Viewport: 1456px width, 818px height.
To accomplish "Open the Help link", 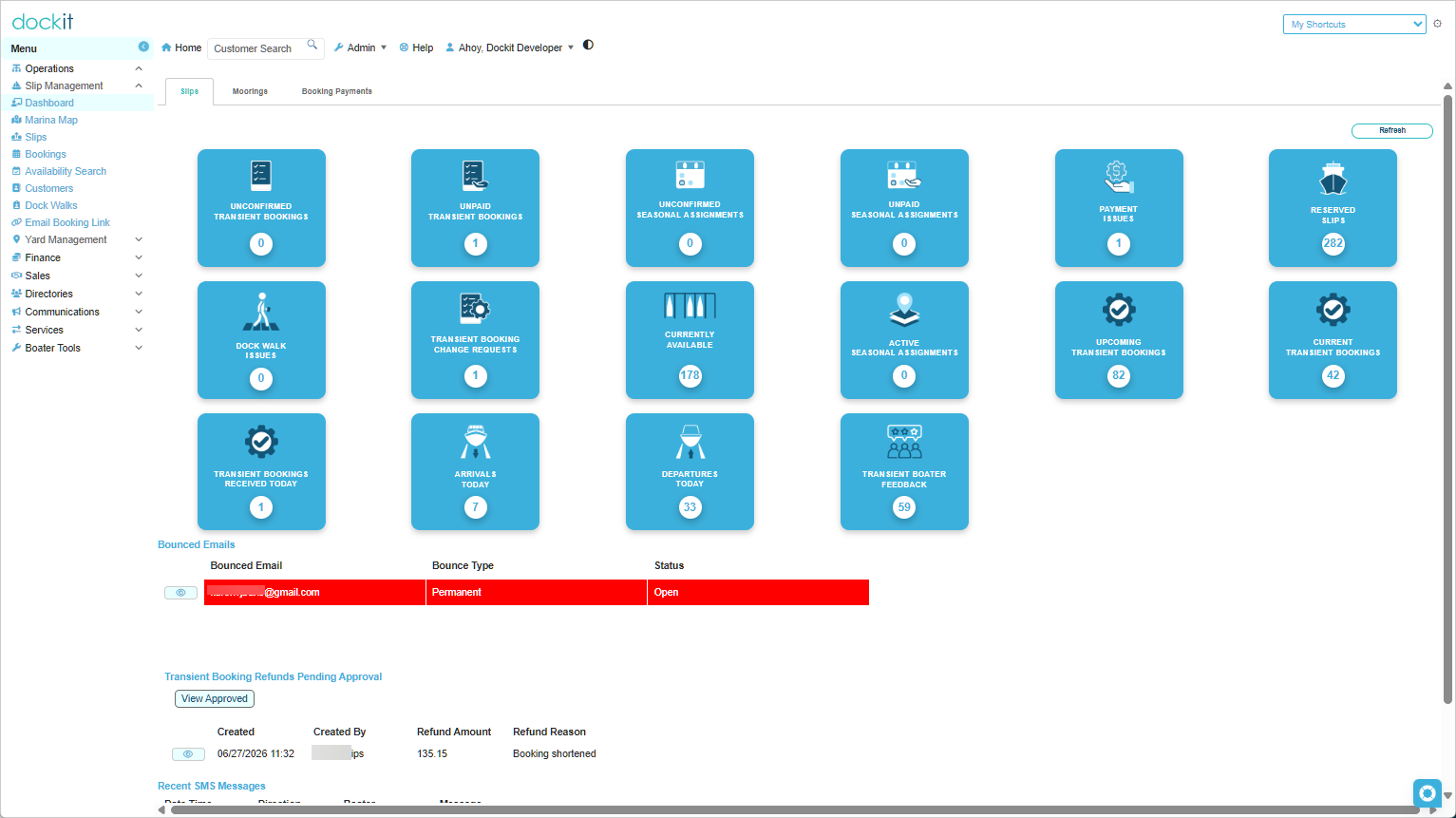I will click(x=416, y=48).
